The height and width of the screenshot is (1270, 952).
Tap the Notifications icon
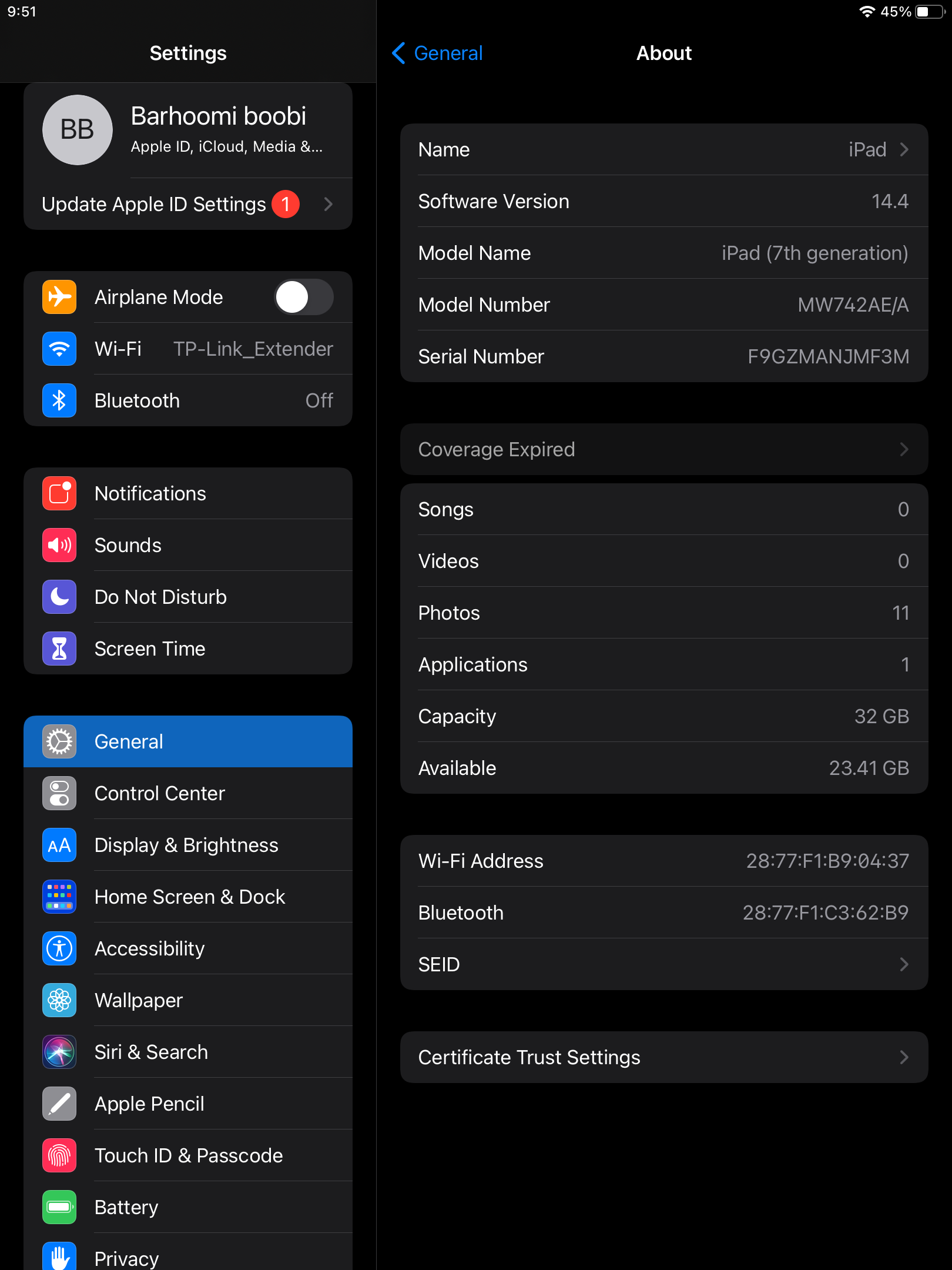(59, 493)
